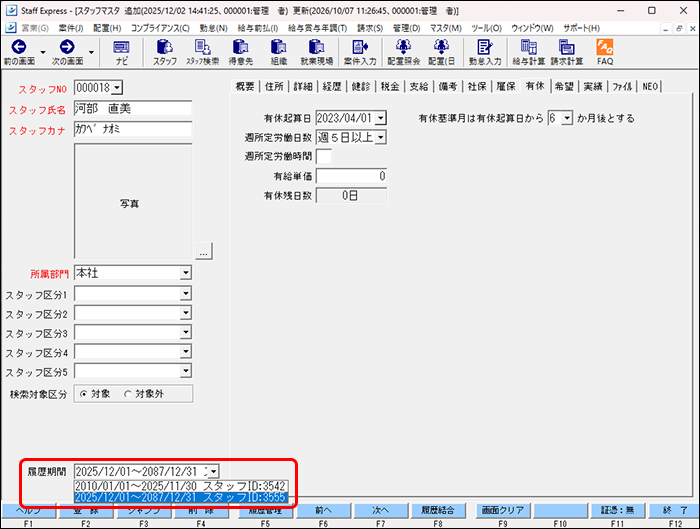Switch to the 住所 tab

[x=274, y=86]
